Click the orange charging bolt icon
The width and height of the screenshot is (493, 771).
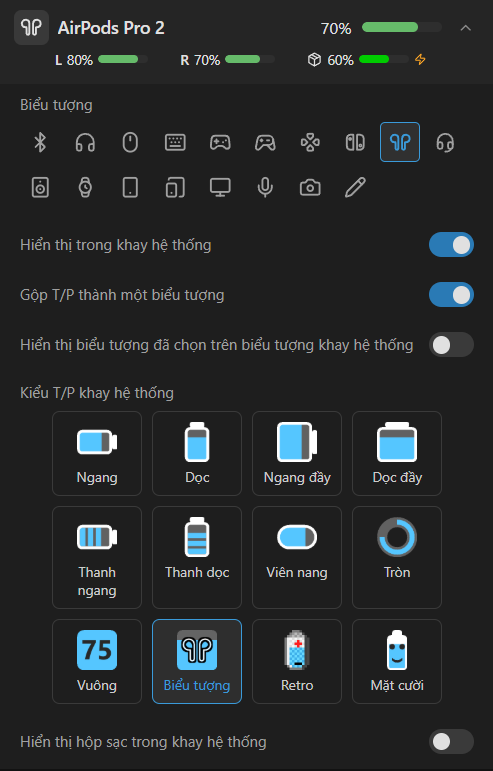click(420, 59)
